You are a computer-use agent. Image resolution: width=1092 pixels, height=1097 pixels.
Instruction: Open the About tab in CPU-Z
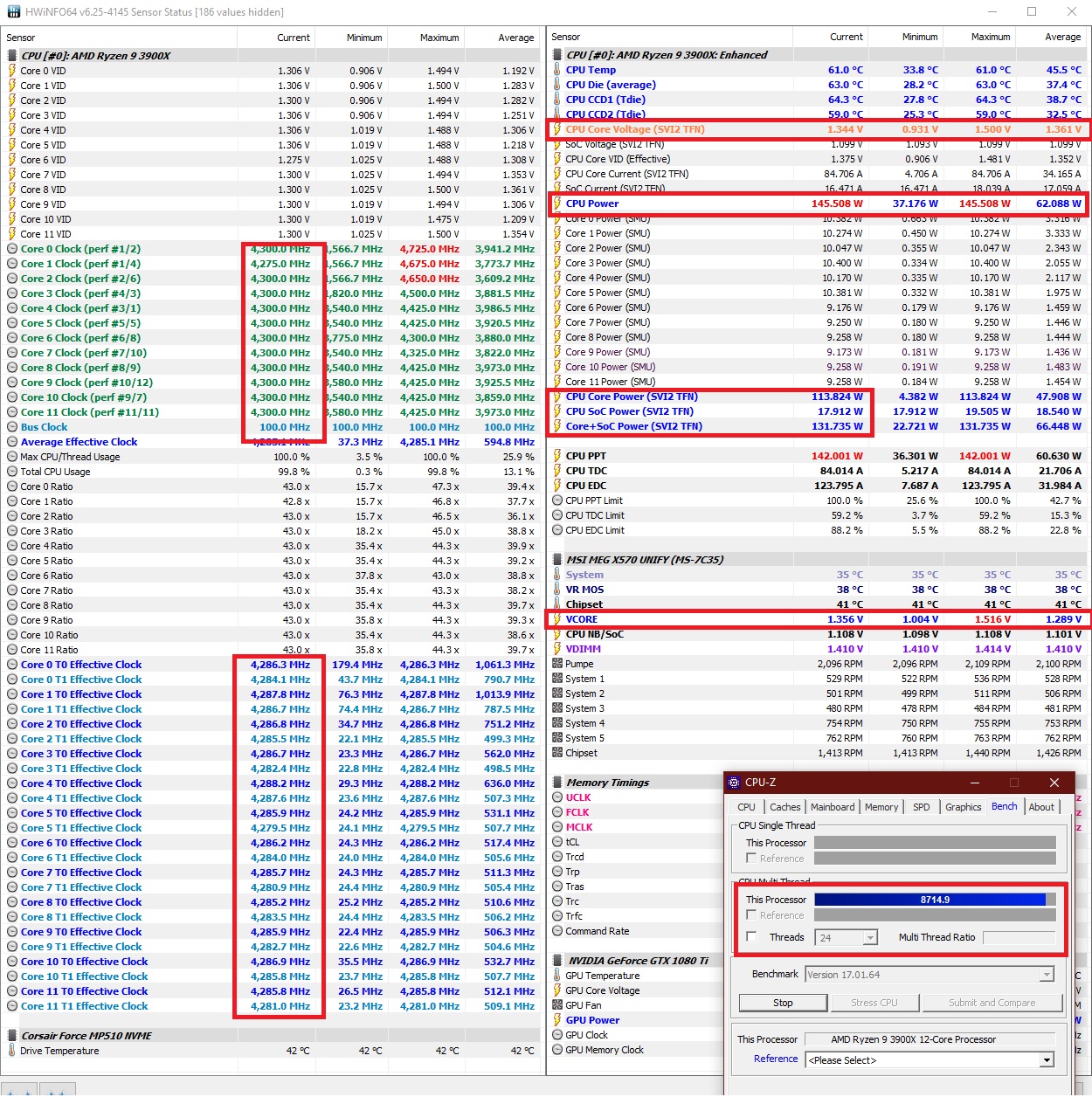click(x=1041, y=807)
